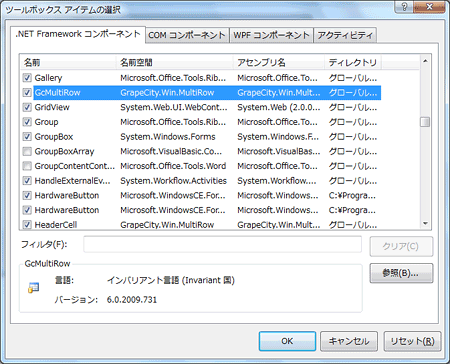This screenshot has width=450, height=364.
Task: Toggle the GridView checkbox
Action: (x=27, y=107)
